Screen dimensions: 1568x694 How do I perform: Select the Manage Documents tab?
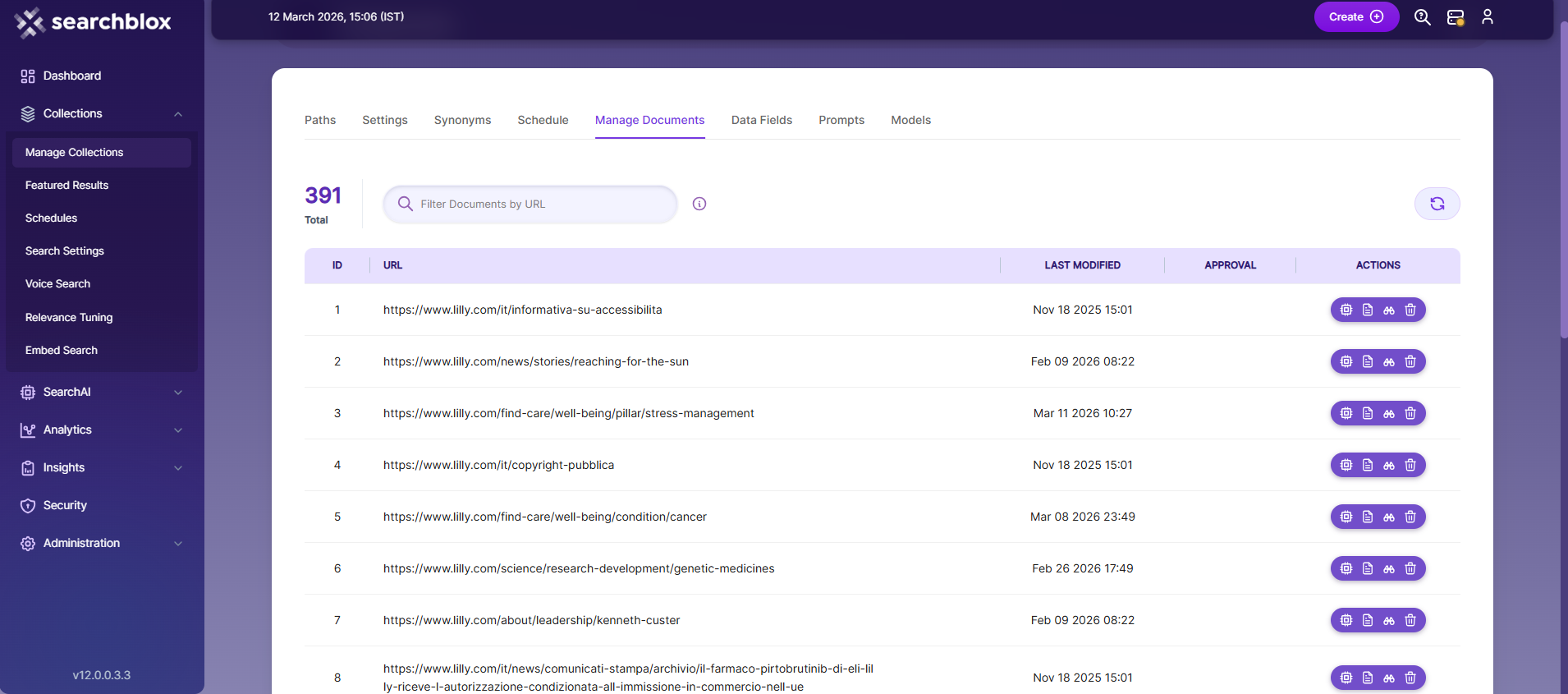coord(649,120)
